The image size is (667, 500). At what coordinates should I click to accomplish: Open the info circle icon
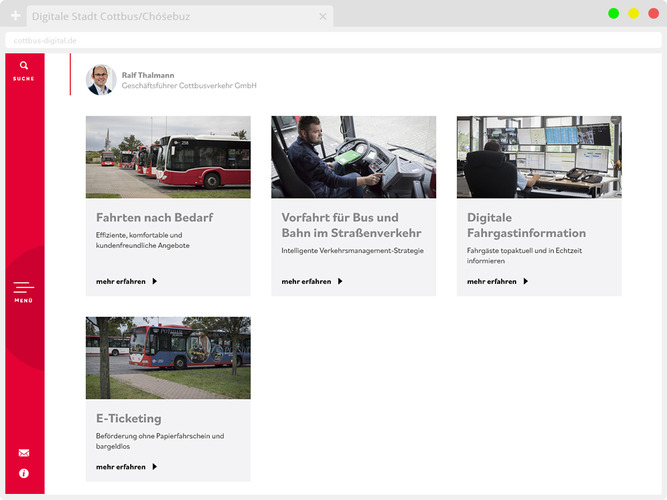pos(24,473)
